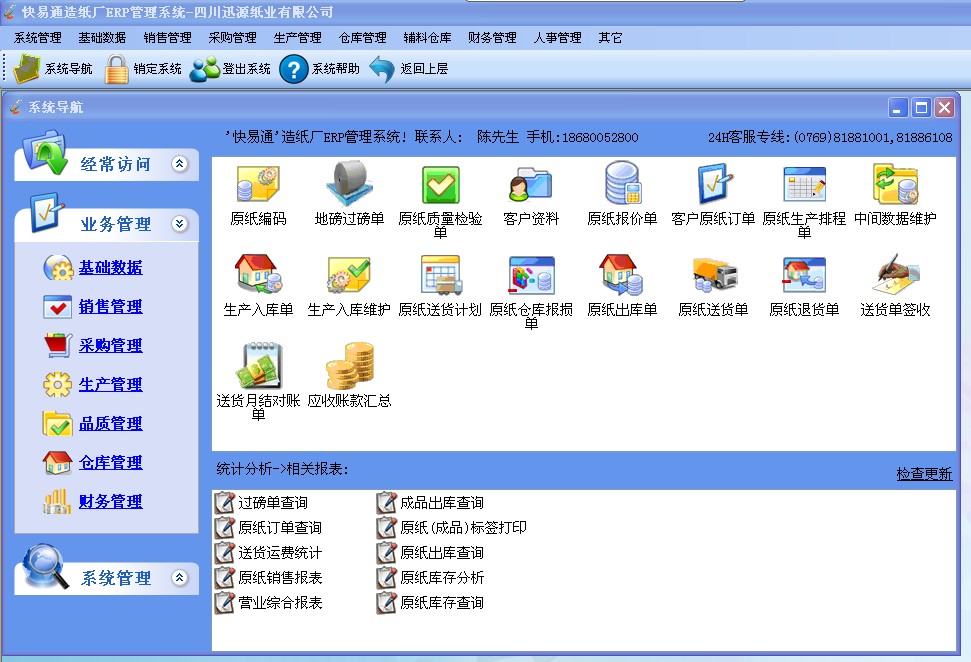Click 检查更新 link

[x=924, y=474]
